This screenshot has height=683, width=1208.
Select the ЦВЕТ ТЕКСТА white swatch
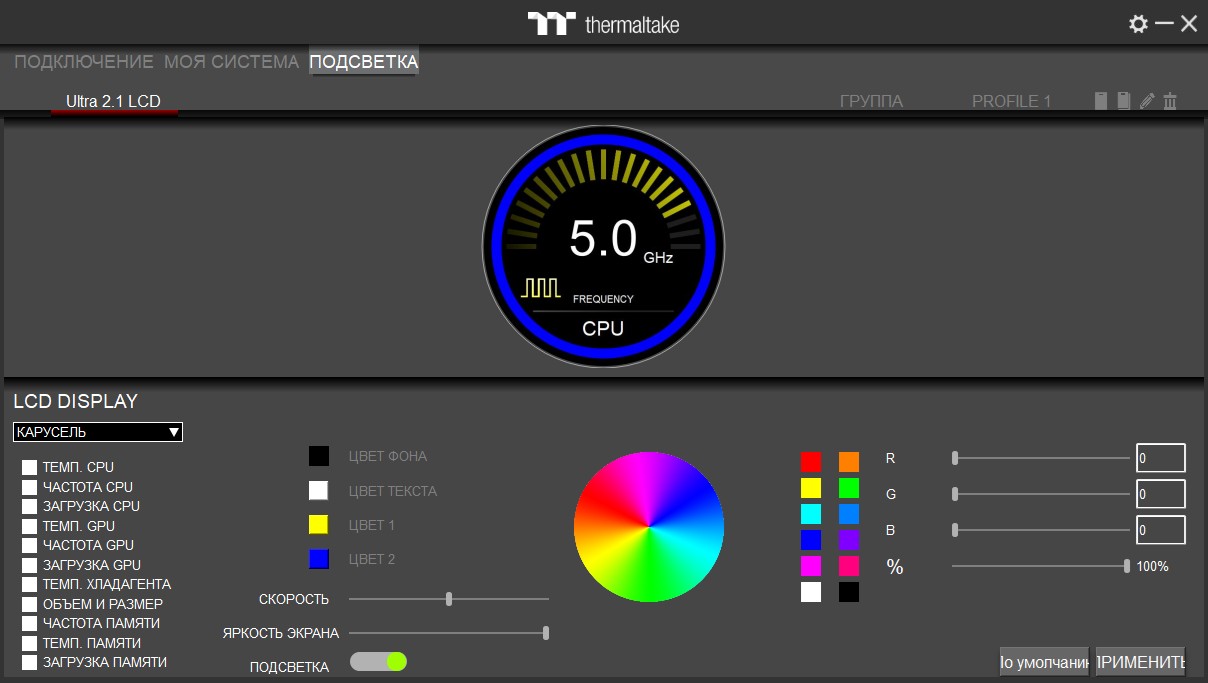pos(319,490)
